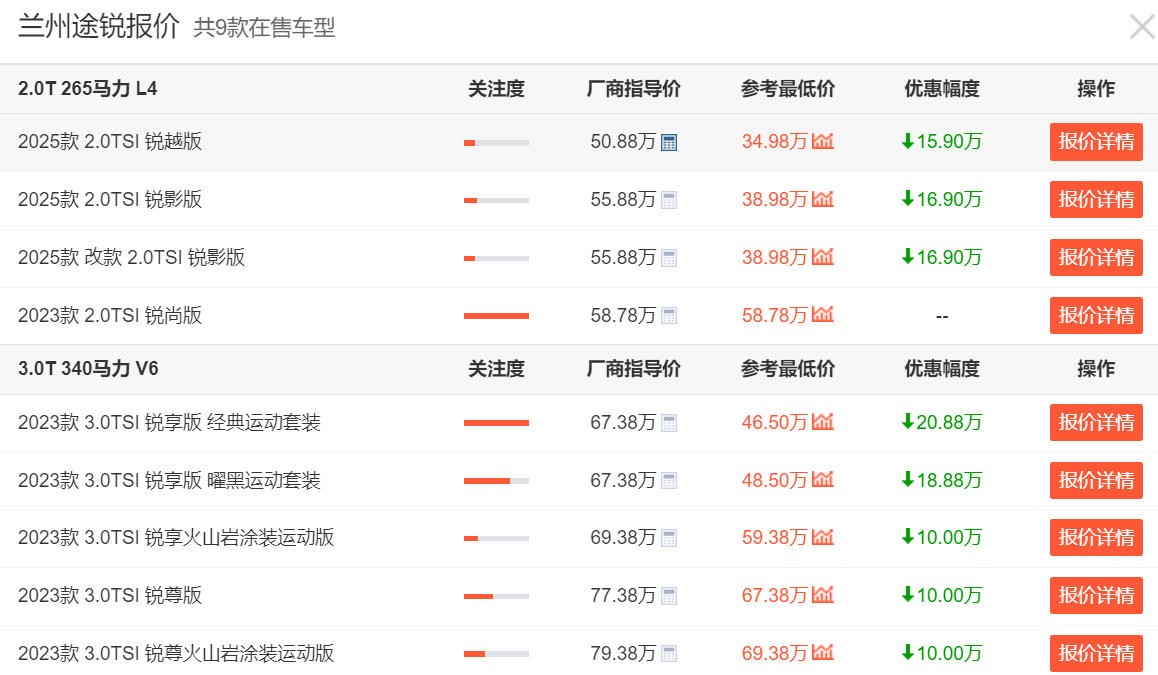The image size is (1158, 675).
Task: Show price trend chart next to 59.38万
Action: pos(823,537)
